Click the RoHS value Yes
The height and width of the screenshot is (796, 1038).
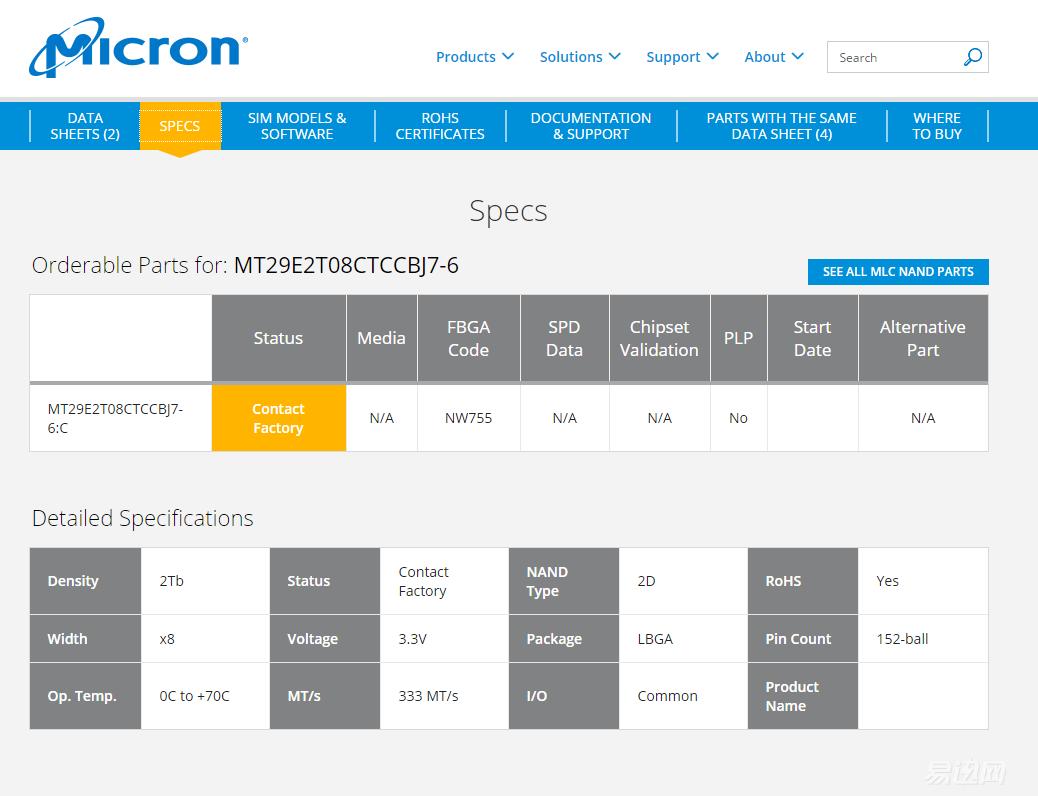(x=887, y=581)
